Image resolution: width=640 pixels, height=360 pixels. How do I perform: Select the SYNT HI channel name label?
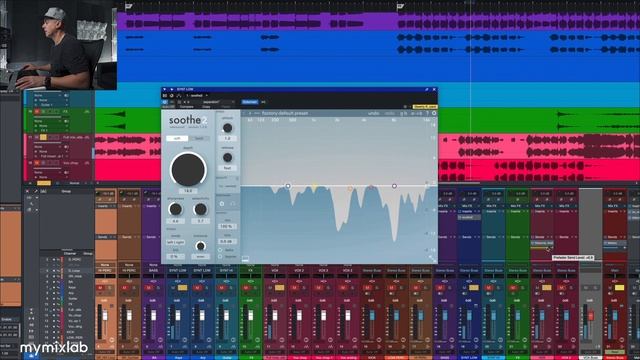tap(226, 271)
